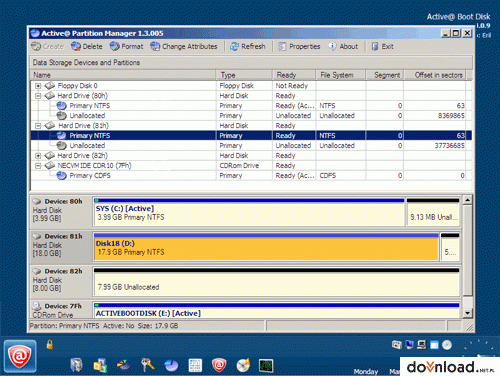Screen dimensions: 500x376
Task: Select the Hard Drive (82h) disk icon
Action: tap(50, 156)
